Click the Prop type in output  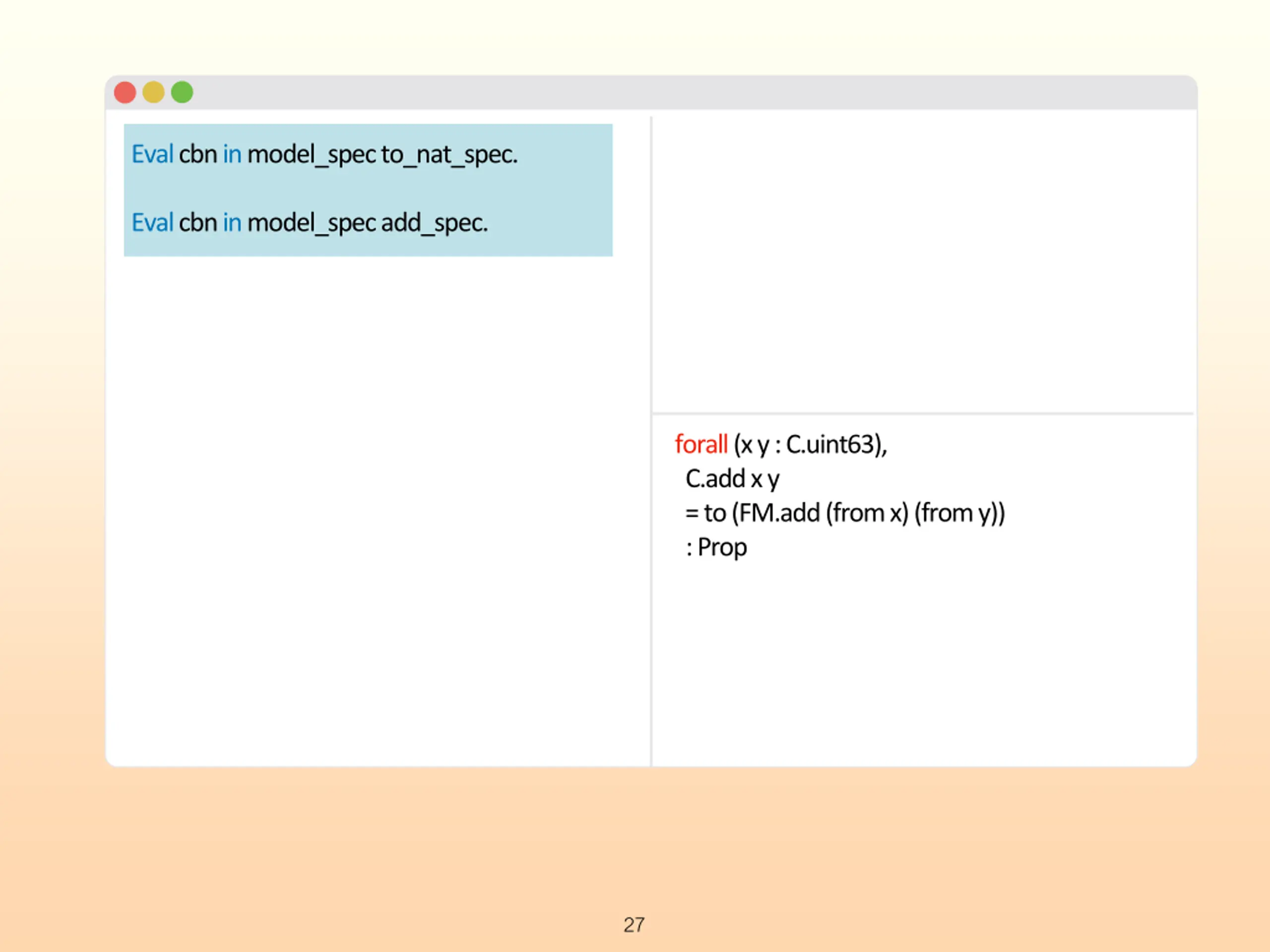[x=722, y=547]
